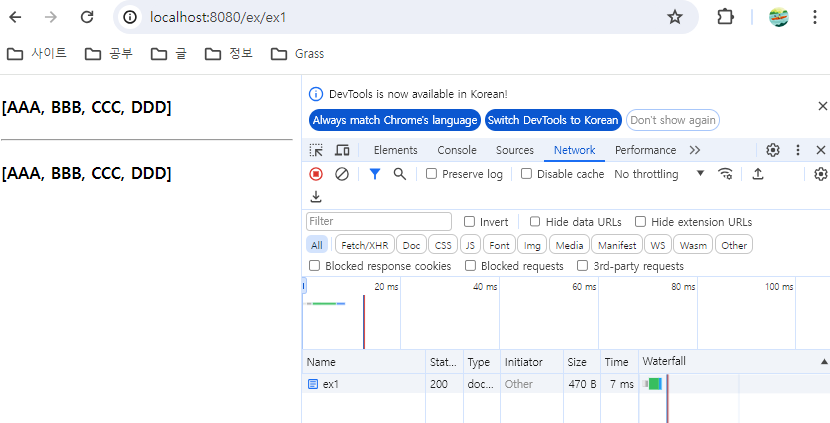The height and width of the screenshot is (423, 830).
Task: Toggle the device toolbar
Action: 342,150
